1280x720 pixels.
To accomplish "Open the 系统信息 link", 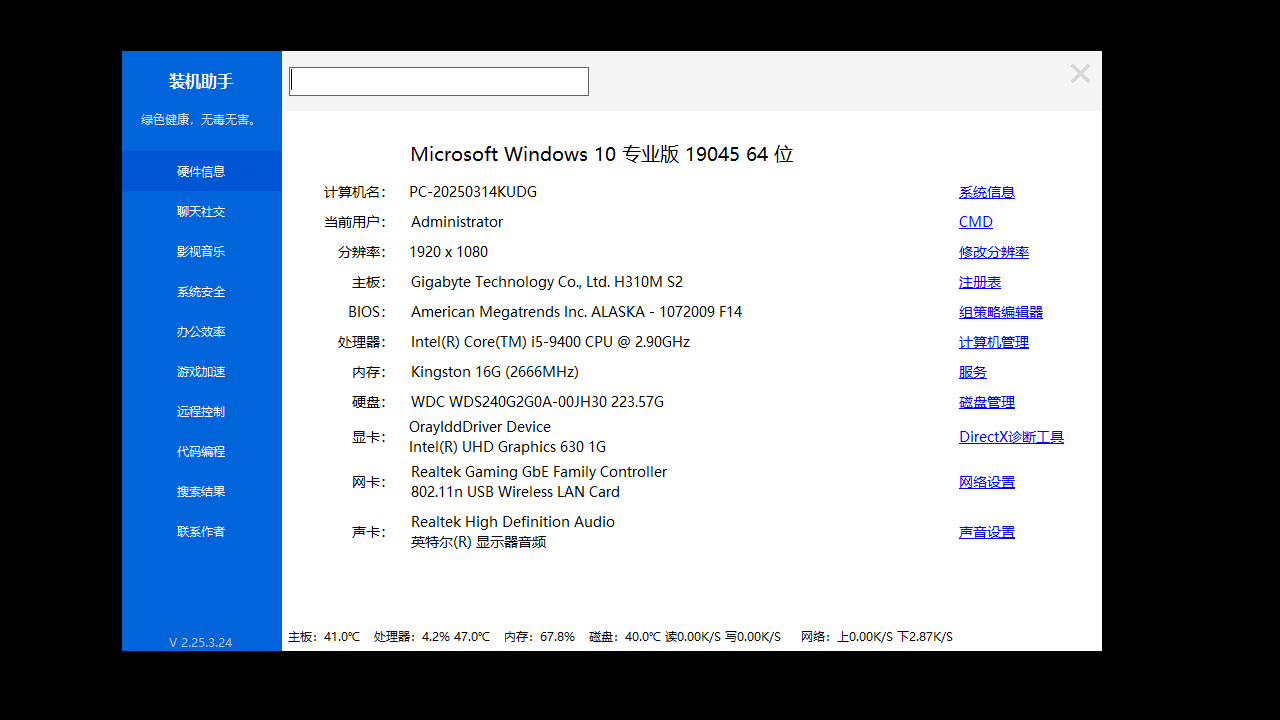I will pyautogui.click(x=987, y=192).
